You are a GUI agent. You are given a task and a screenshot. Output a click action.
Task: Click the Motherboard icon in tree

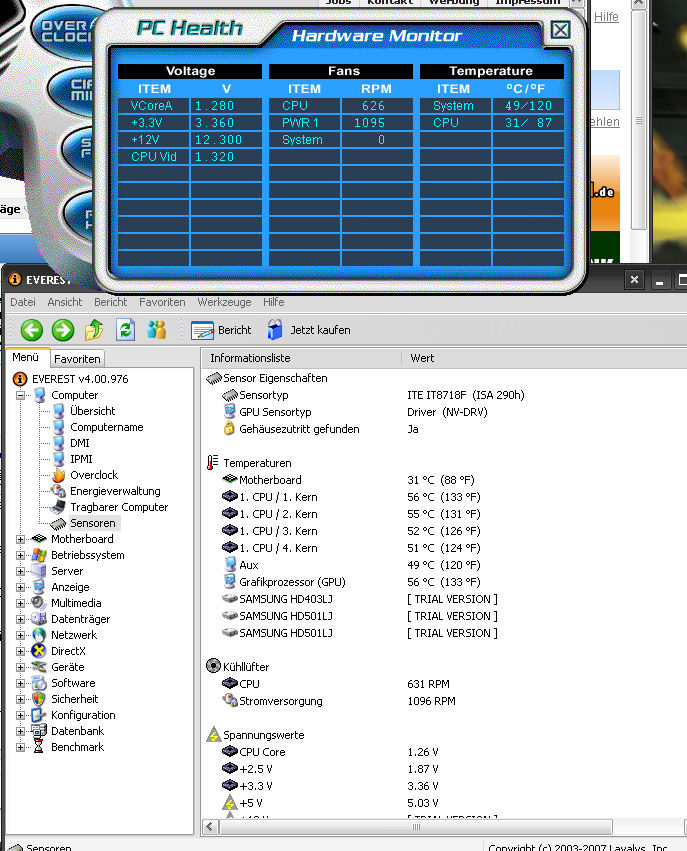pos(39,539)
